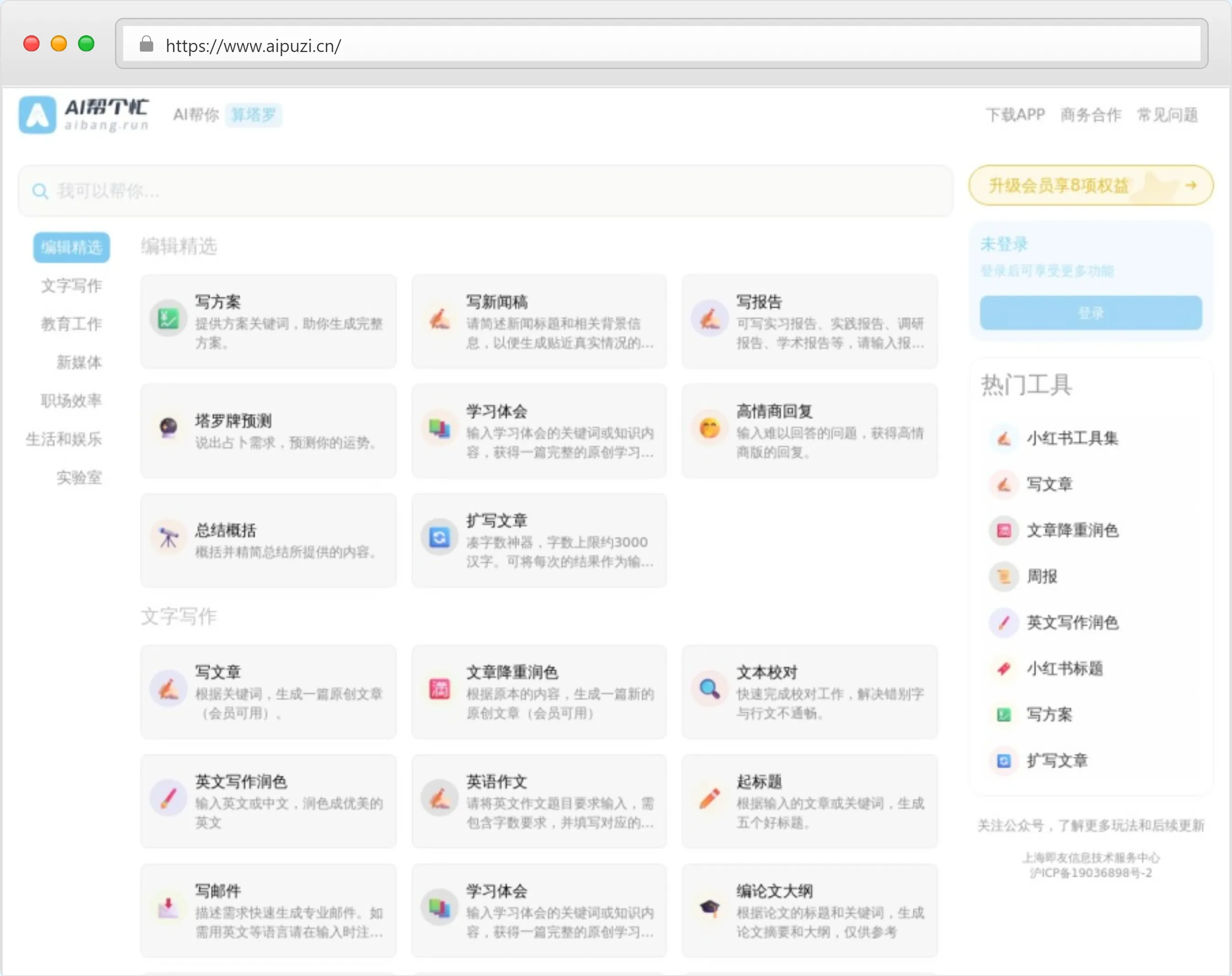Open the 写方案 card icon
This screenshot has width=1232, height=976.
coord(168,319)
